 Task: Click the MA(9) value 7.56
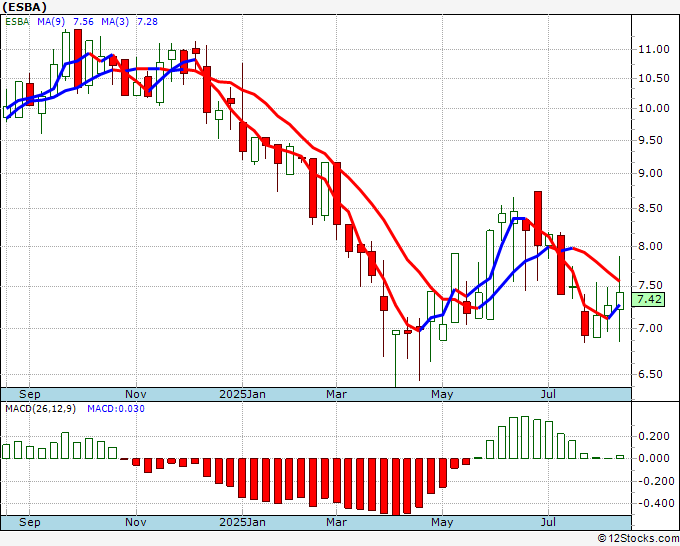83,21
